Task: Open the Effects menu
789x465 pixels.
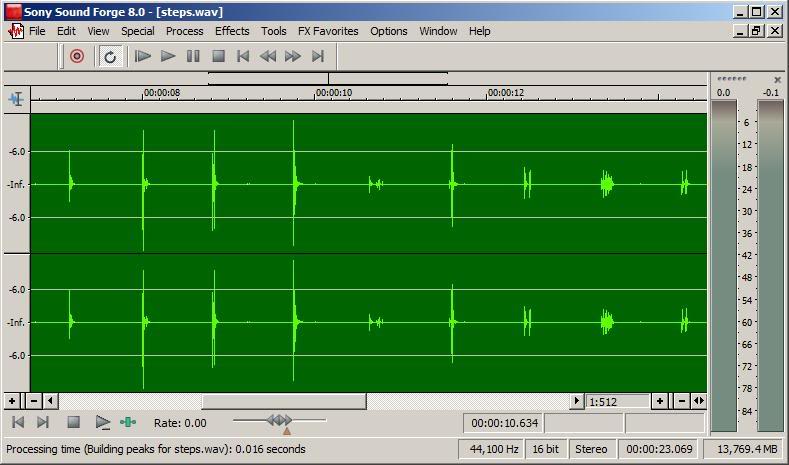Action: click(232, 31)
